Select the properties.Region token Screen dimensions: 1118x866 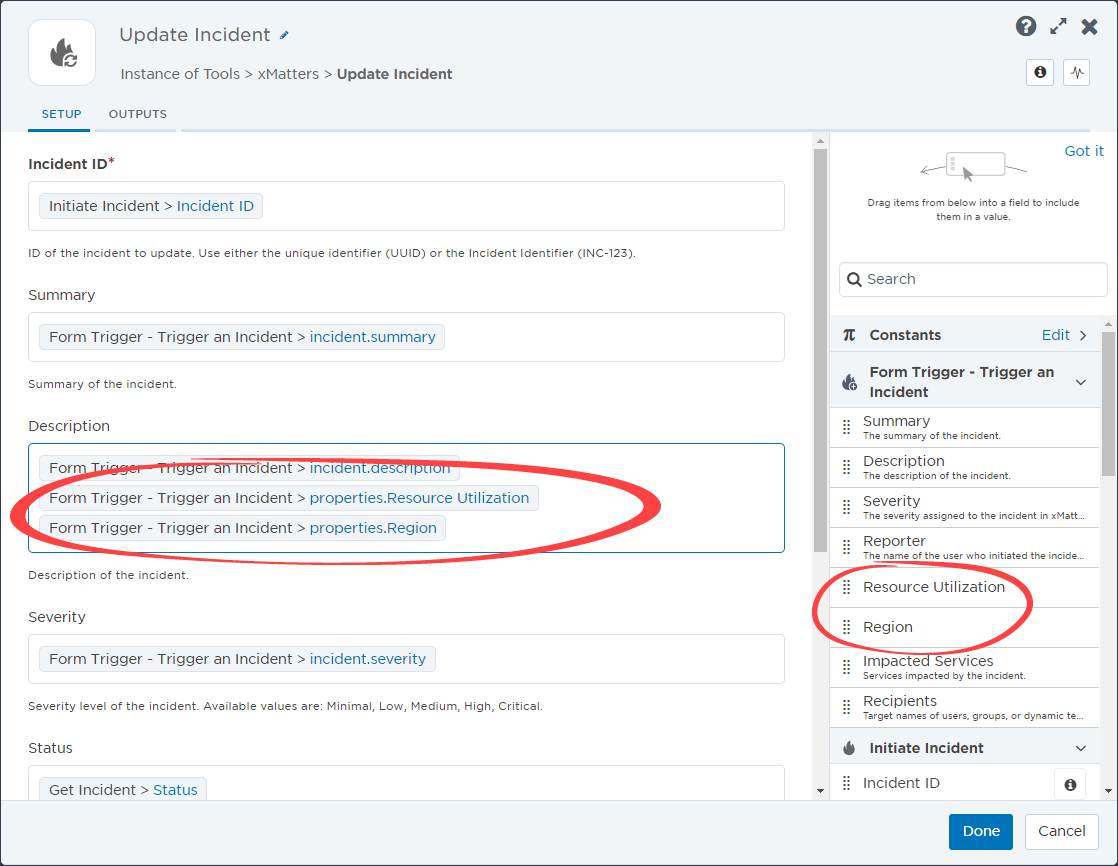[x=242, y=528]
